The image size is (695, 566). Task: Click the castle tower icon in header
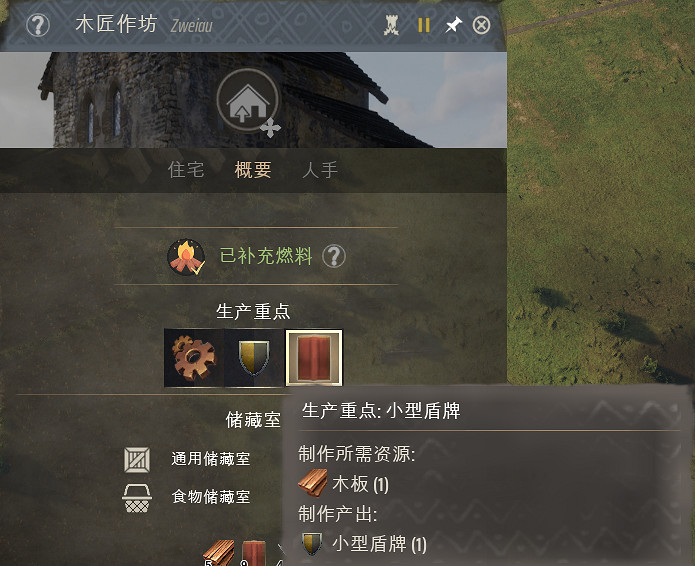tap(391, 25)
